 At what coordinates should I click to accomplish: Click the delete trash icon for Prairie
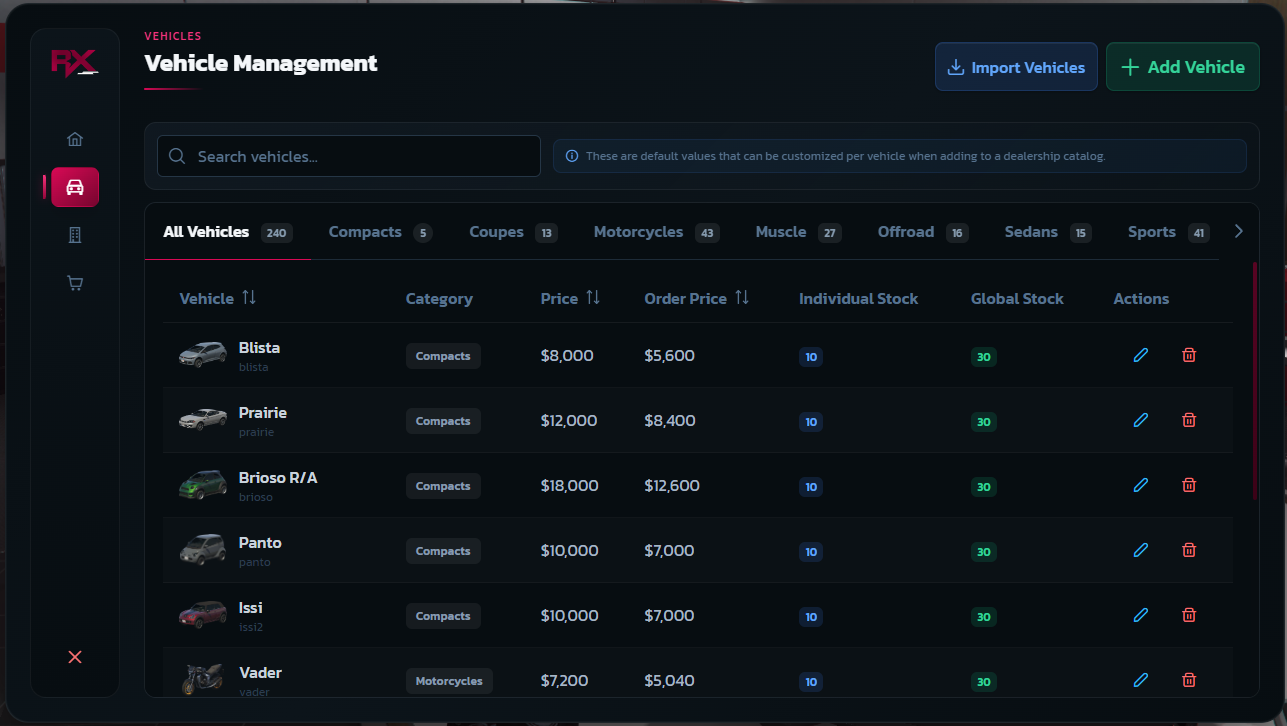pos(1188,420)
